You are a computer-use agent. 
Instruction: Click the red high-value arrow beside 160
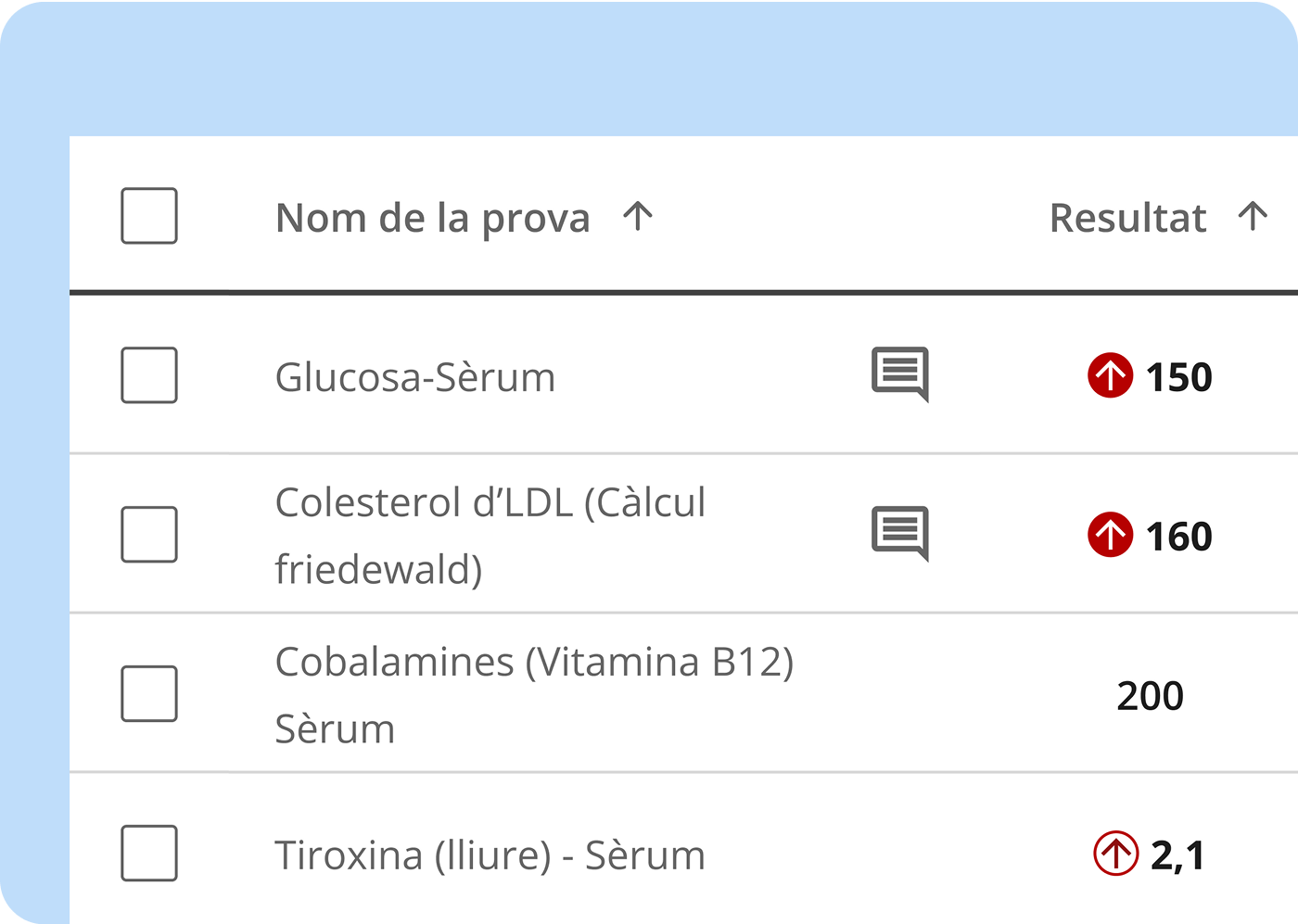pyautogui.click(x=1110, y=535)
